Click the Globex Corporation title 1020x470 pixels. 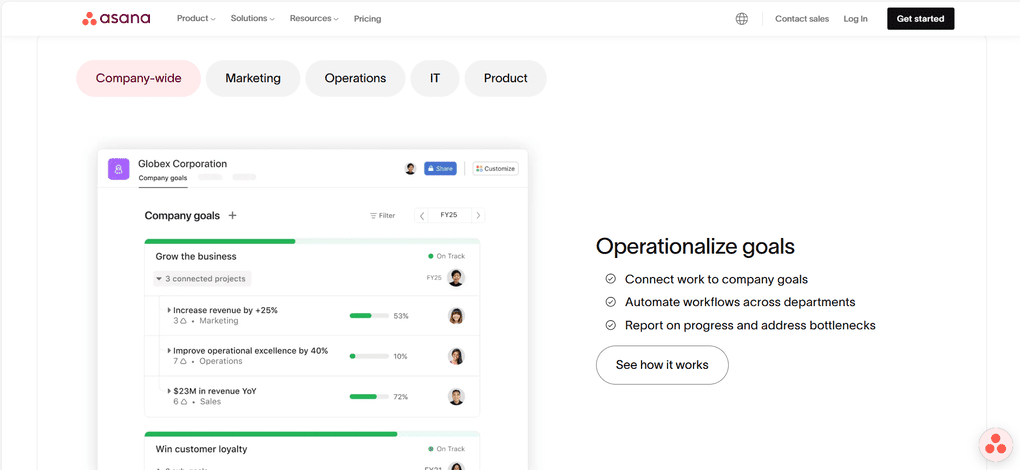(183, 164)
